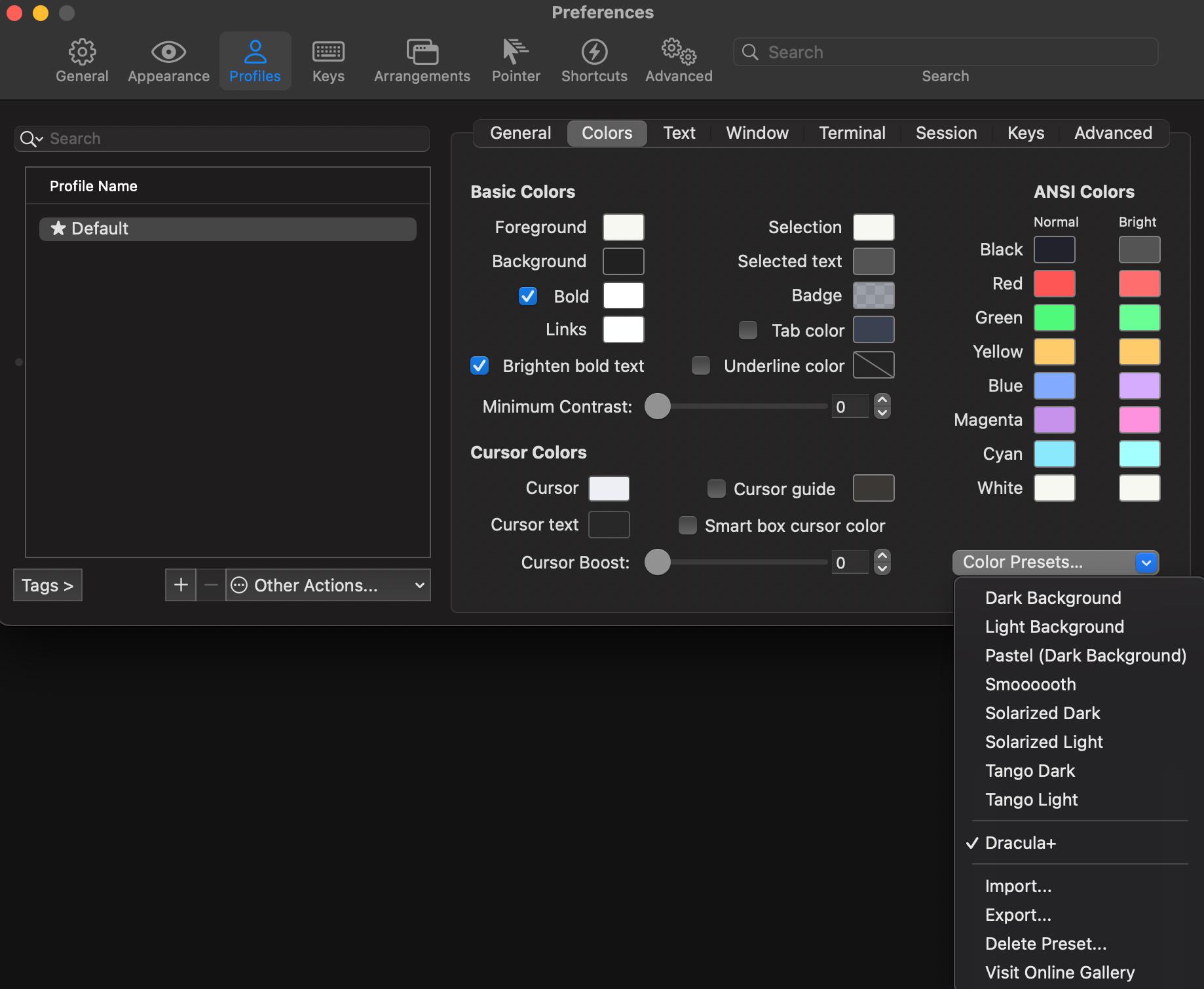Click the Cursor color swatch
1204x989 pixels.
609,489
